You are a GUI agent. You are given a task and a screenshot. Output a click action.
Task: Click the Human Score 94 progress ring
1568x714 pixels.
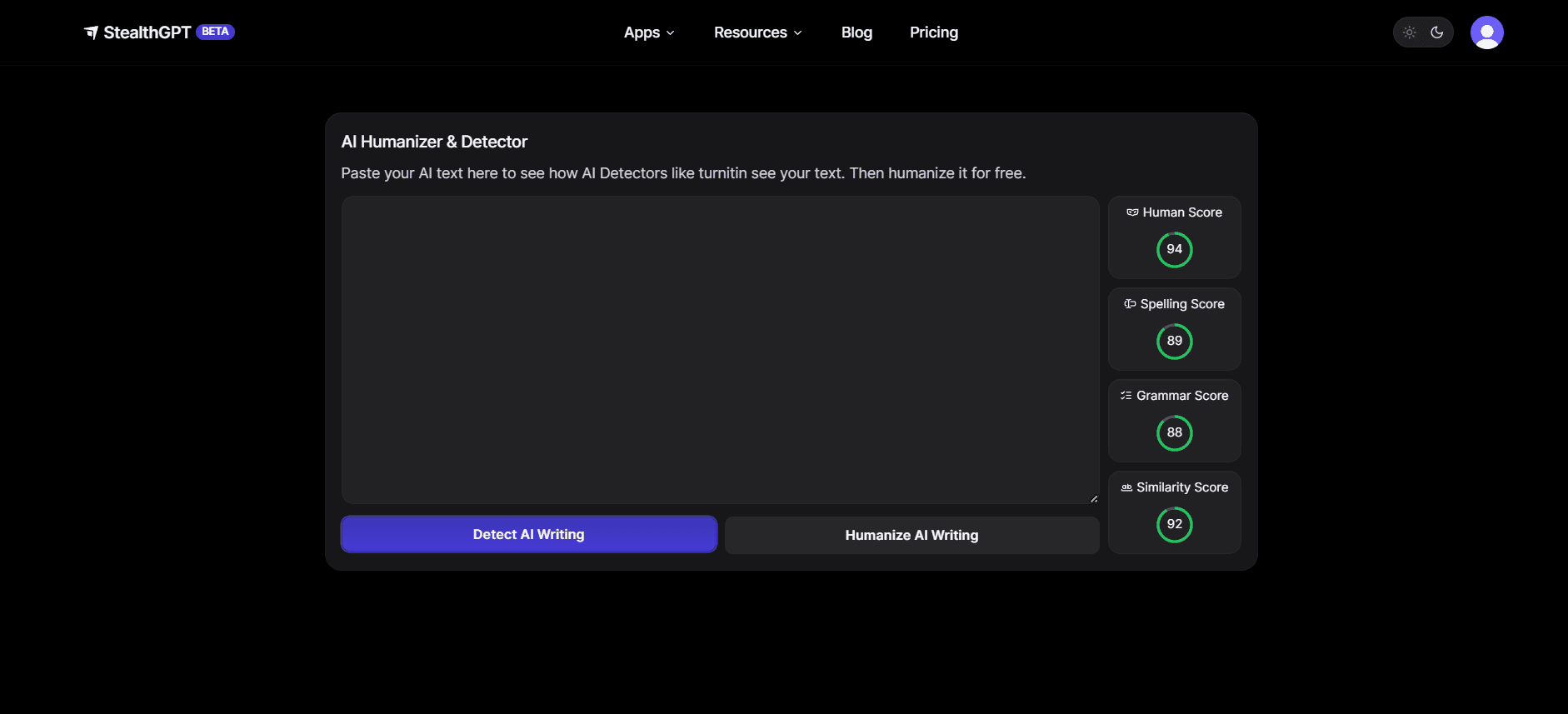pos(1174,250)
